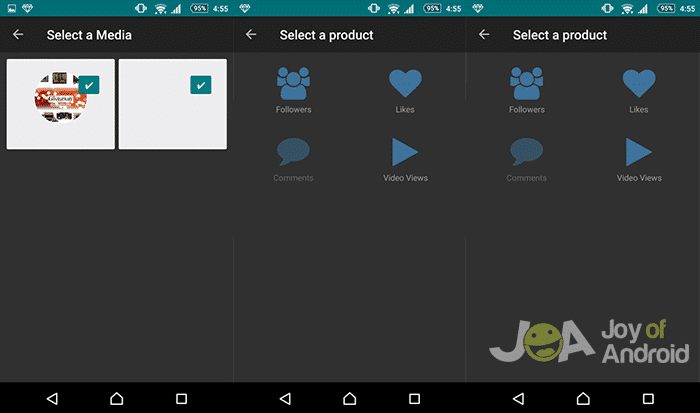Viewport: 700px width, 413px height.
Task: Tap Android home button on left screen
Action: [117, 398]
